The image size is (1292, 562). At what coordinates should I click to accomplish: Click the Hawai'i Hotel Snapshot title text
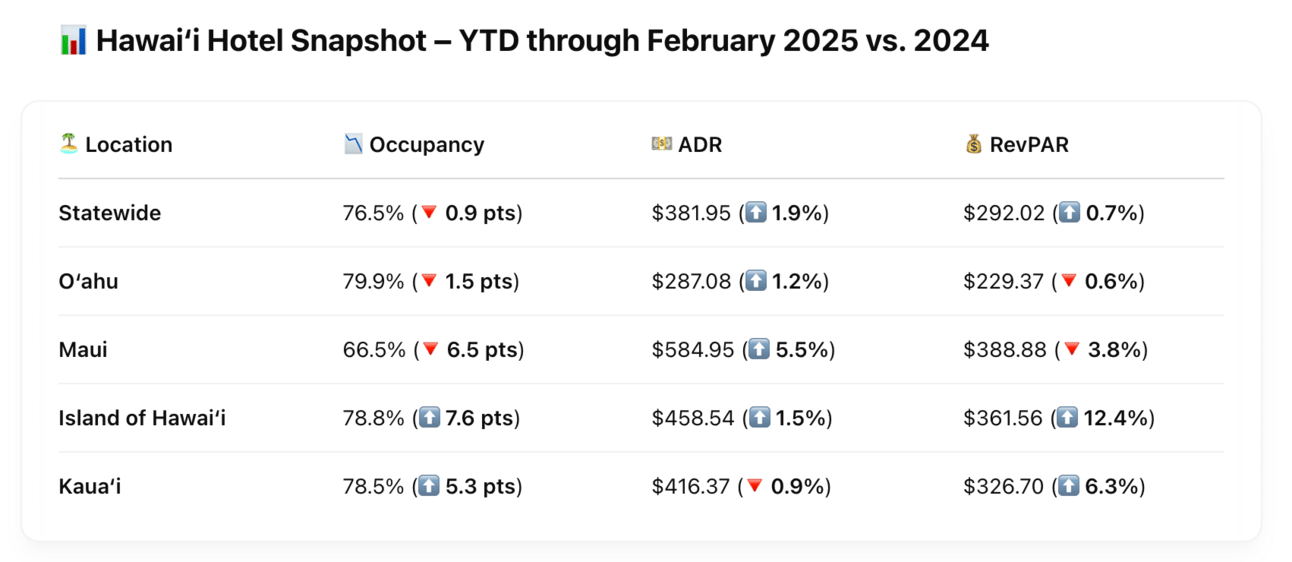[542, 42]
